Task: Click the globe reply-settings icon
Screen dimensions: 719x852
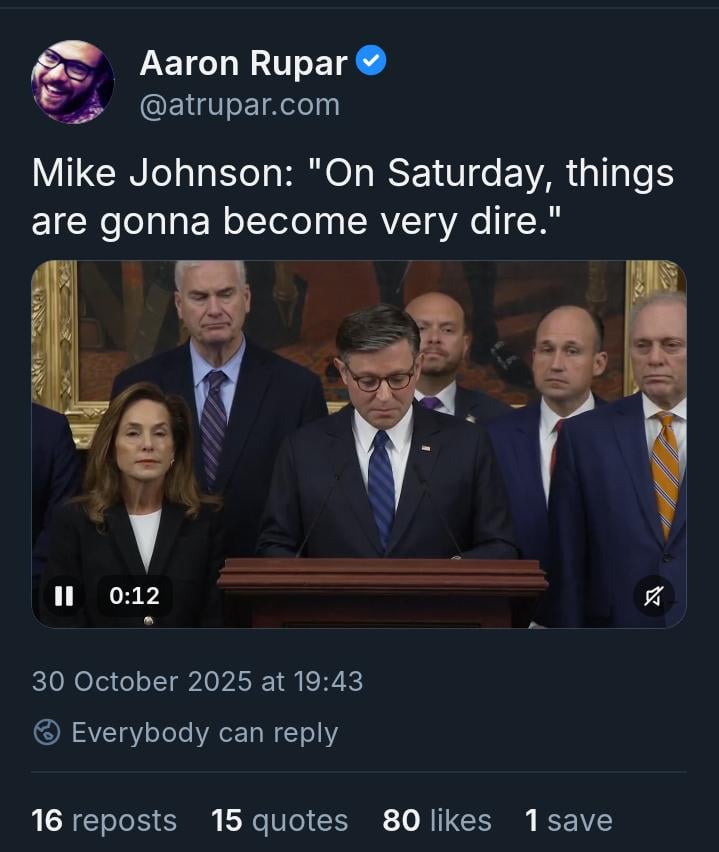Action: [x=47, y=732]
